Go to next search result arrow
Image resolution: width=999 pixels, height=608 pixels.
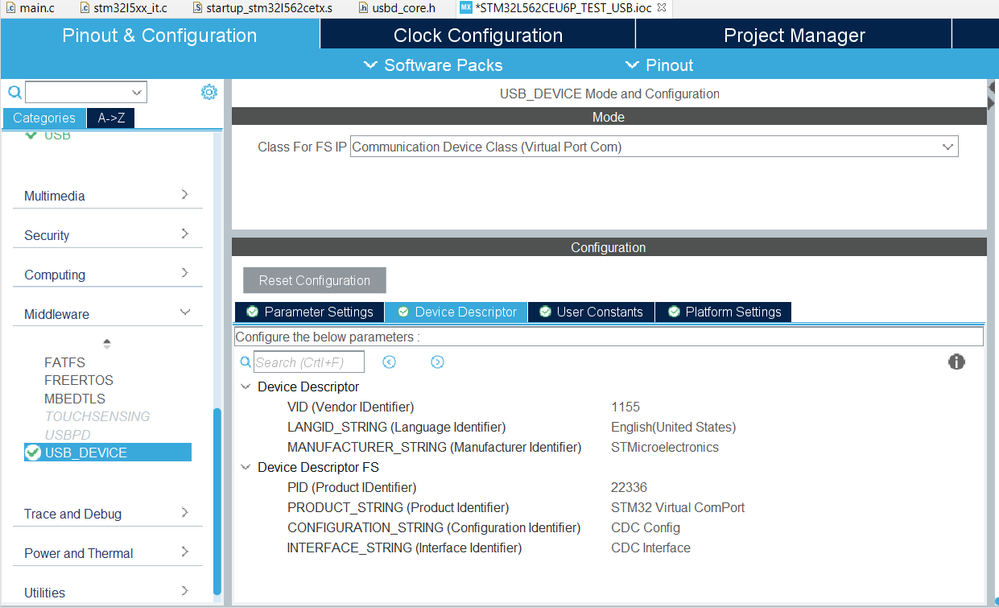click(x=437, y=362)
